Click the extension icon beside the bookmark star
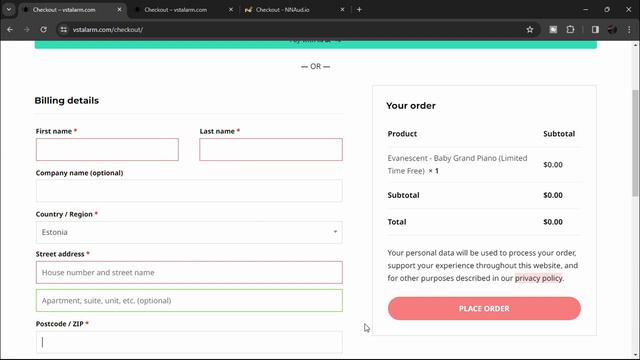The width and height of the screenshot is (640, 360). [553, 29]
